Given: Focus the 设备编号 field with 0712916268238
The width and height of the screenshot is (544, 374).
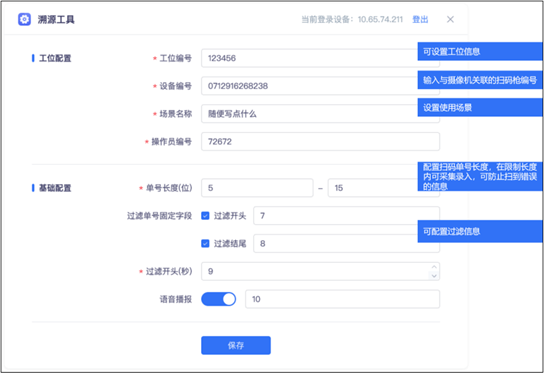Looking at the screenshot, I should point(320,86).
